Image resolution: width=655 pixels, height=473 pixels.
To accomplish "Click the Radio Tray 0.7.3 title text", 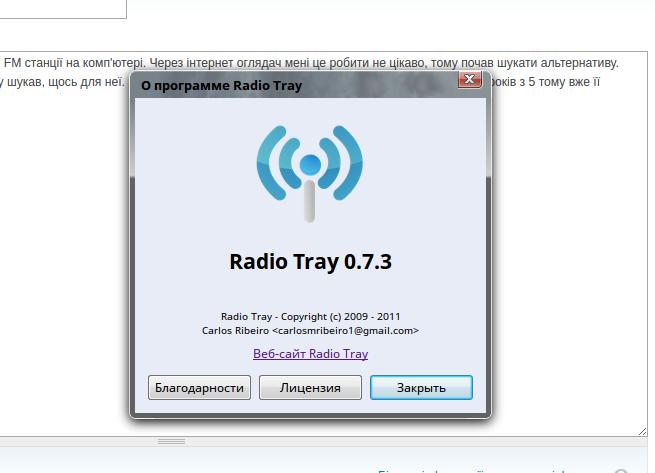I will pos(310,262).
